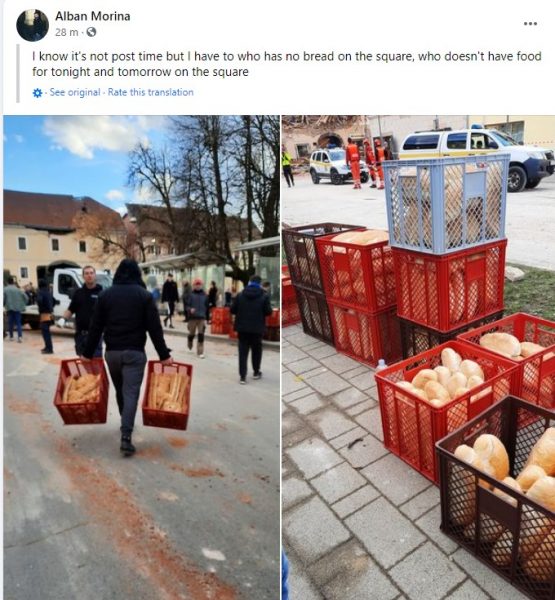Open the left photo of man carrying crates

point(142,357)
